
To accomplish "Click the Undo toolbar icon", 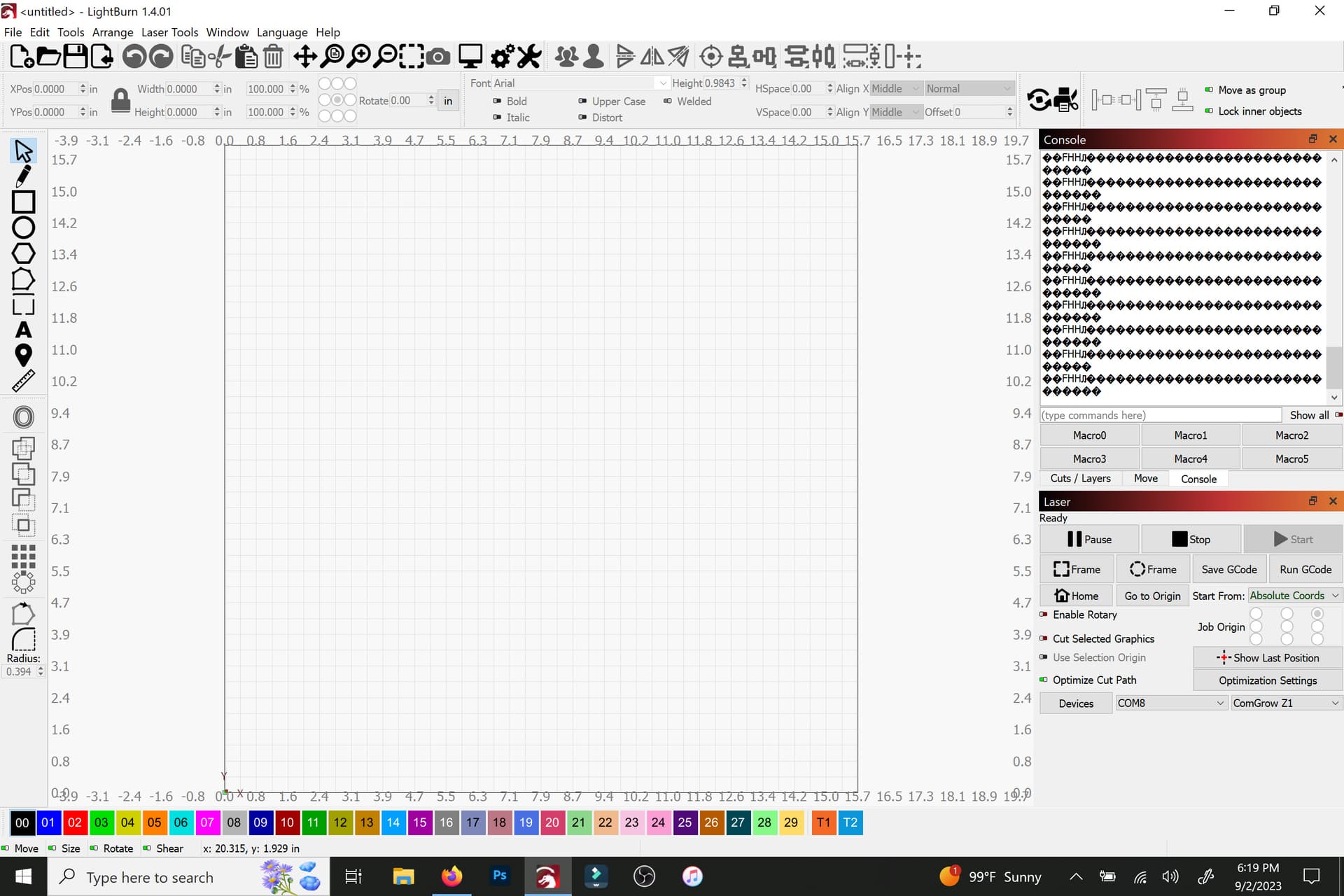I will pyautogui.click(x=134, y=56).
